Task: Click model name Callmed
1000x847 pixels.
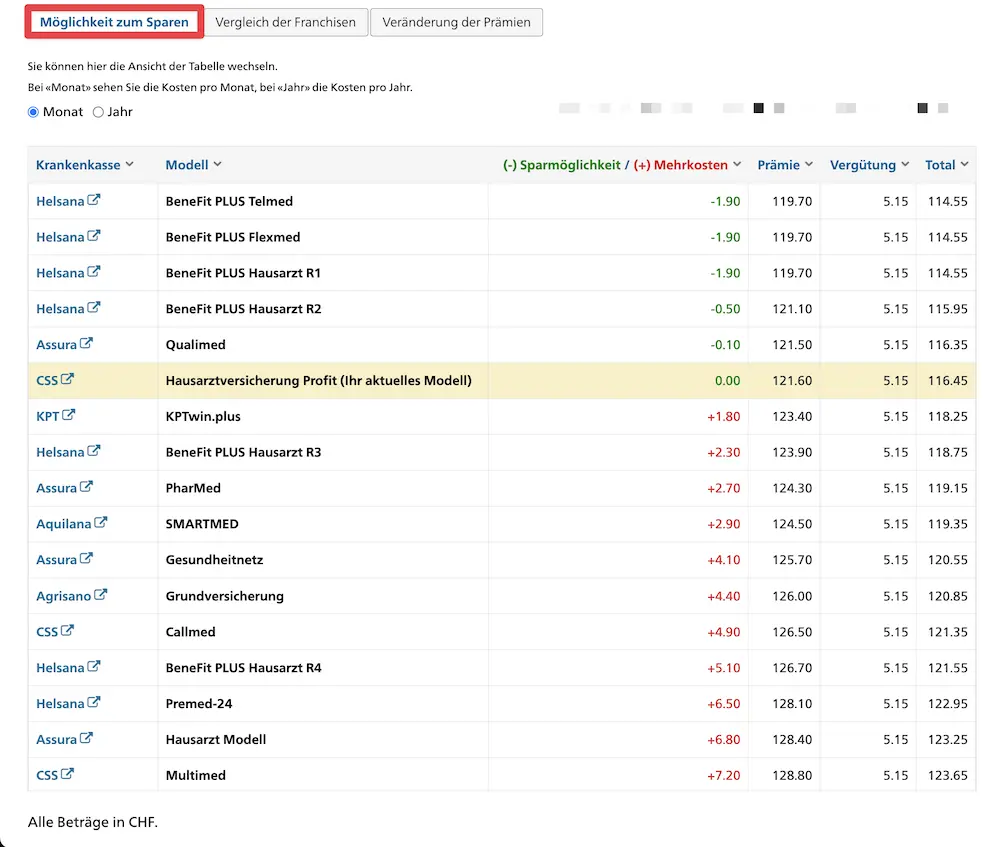Action: 191,632
